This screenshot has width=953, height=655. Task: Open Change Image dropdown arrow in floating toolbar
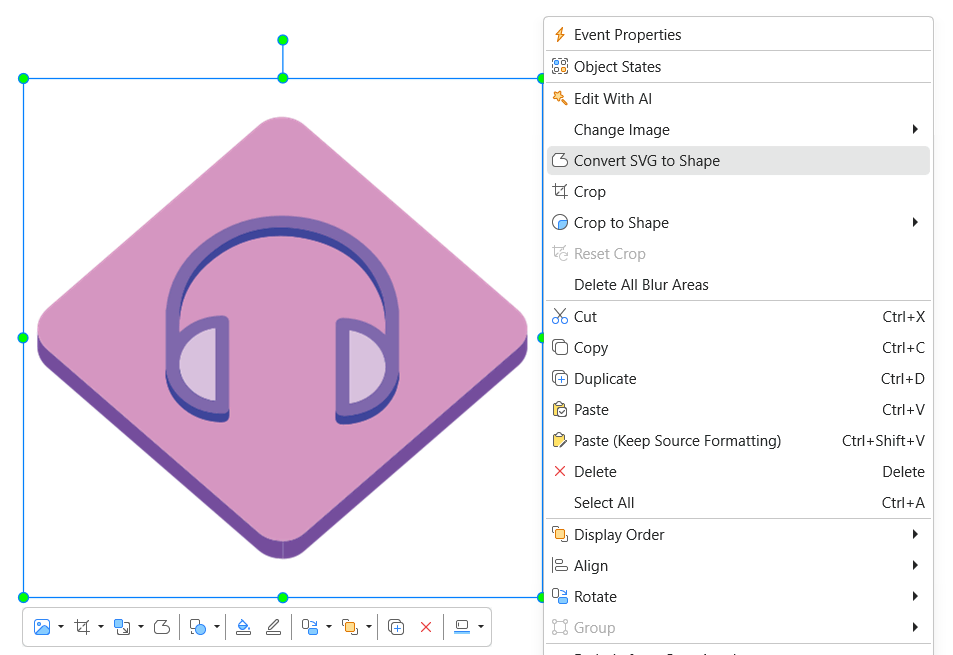pyautogui.click(x=61, y=627)
